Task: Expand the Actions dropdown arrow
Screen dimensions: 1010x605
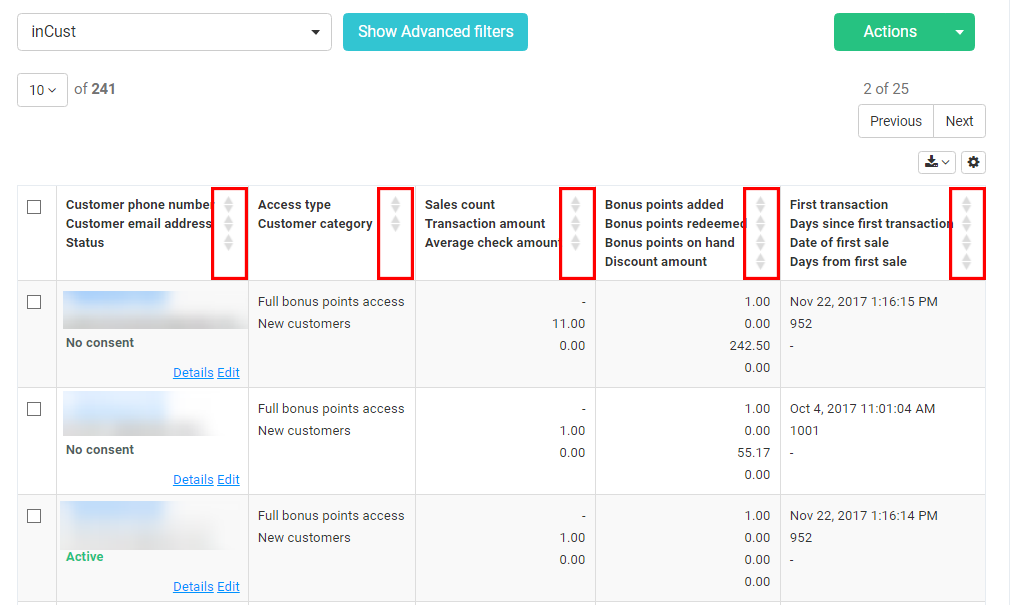Action: (x=960, y=32)
